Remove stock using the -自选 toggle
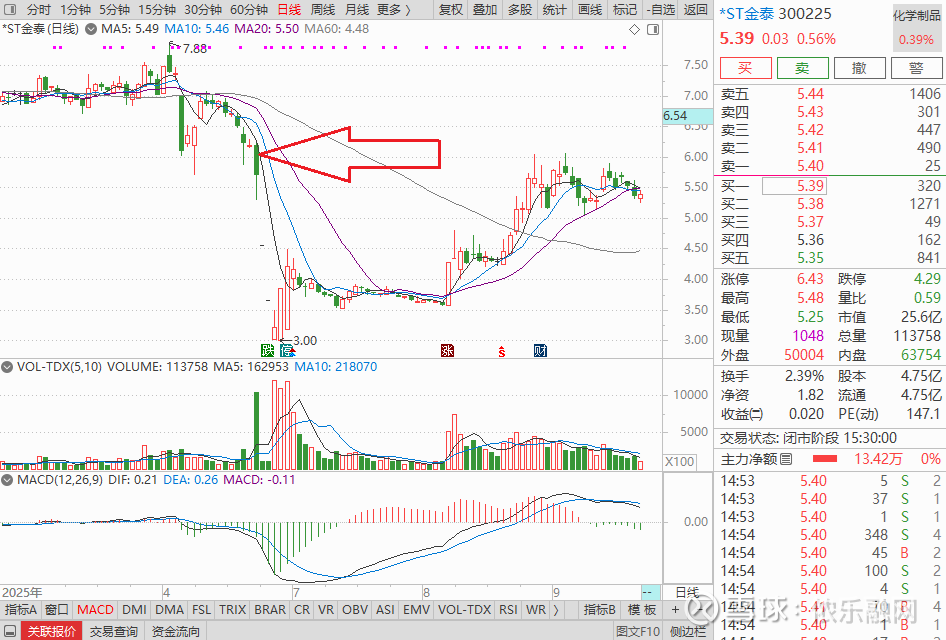 (661, 10)
